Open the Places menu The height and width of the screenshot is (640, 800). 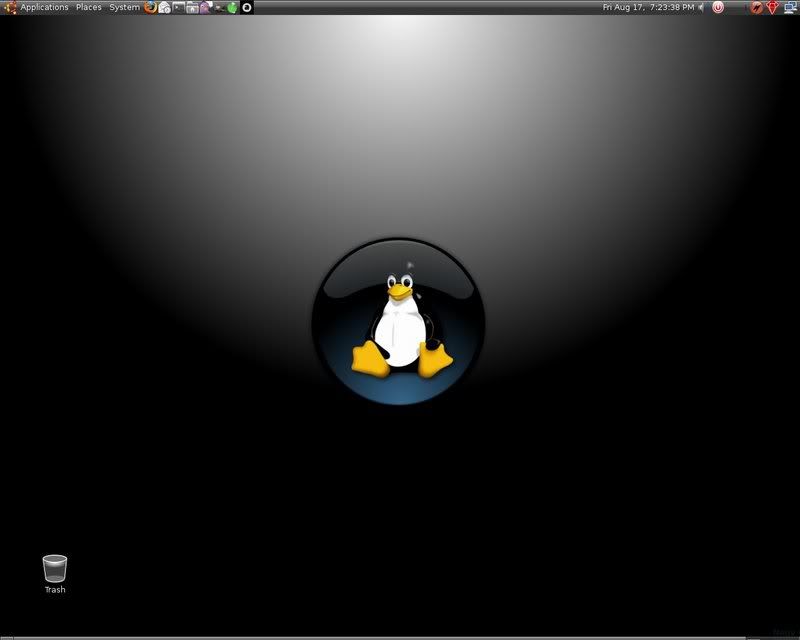(x=89, y=7)
